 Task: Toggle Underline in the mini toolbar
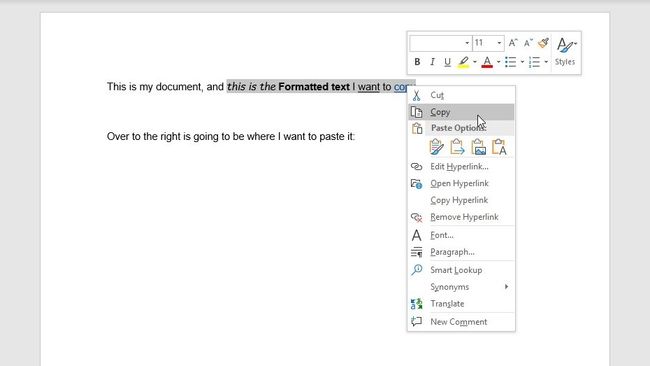tap(447, 62)
